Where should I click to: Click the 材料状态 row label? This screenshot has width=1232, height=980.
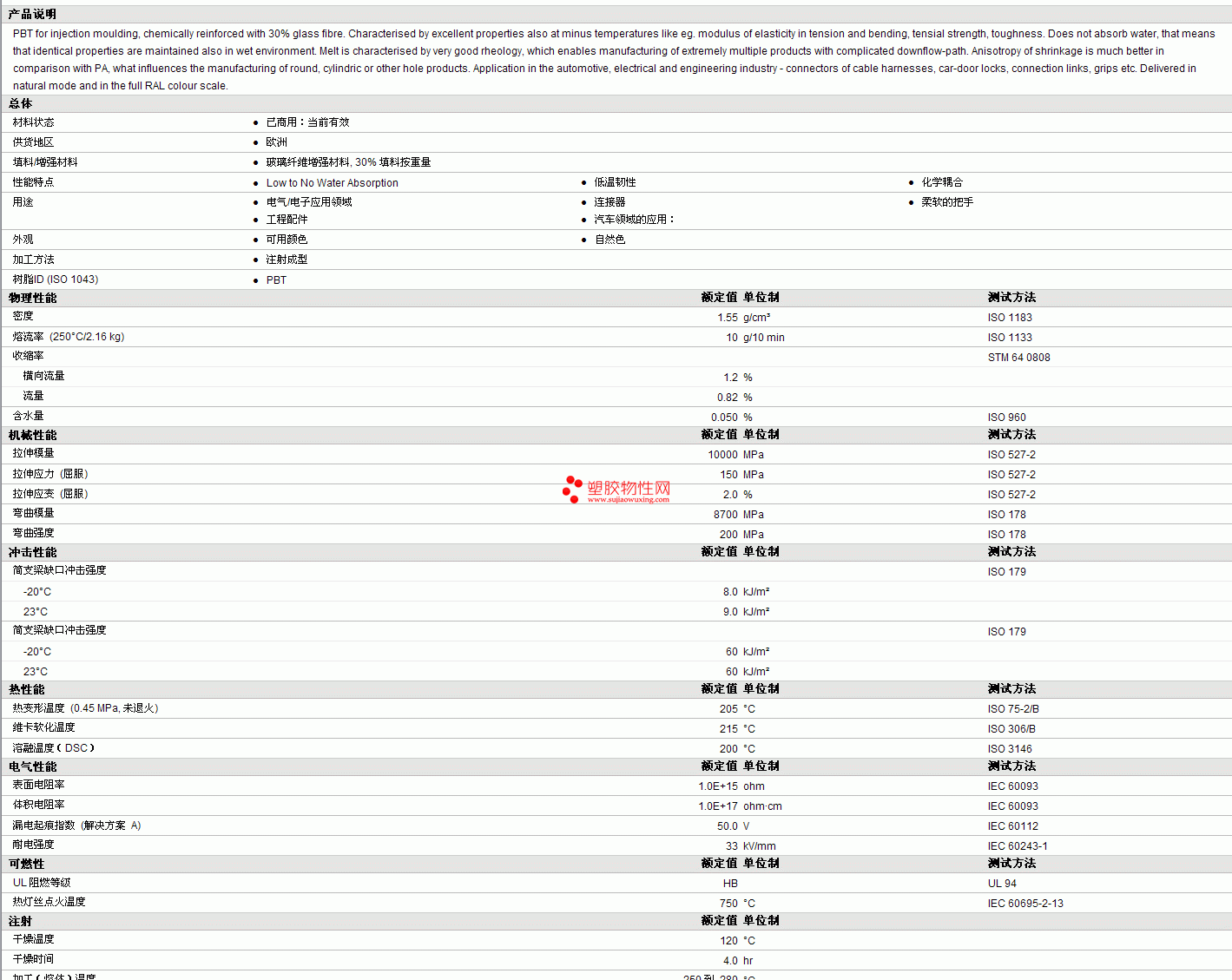click(x=33, y=122)
